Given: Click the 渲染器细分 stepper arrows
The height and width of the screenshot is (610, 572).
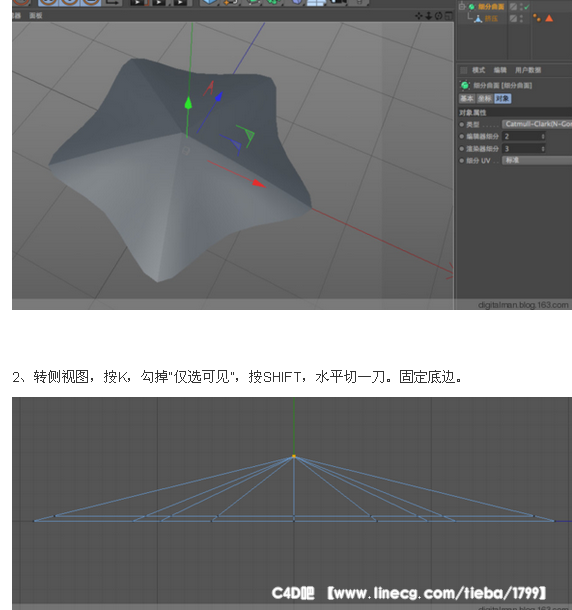Looking at the screenshot, I should [543, 149].
